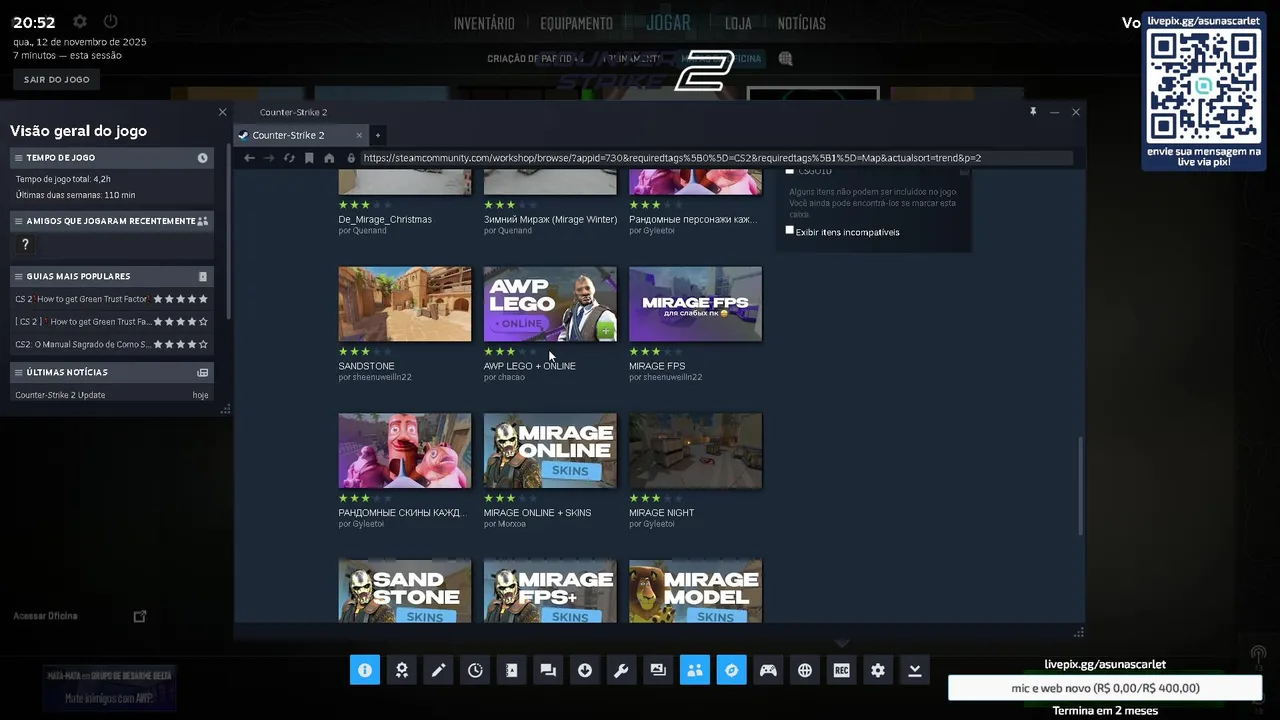The height and width of the screenshot is (720, 1280).
Task: Open the NOTÍCIAS menu in game
Action: 802,23
